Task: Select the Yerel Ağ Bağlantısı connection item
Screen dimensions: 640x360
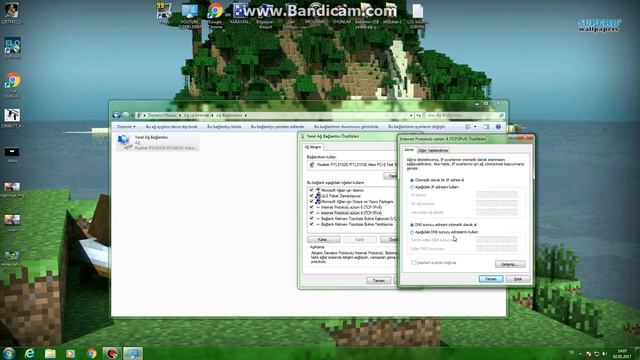Action: (158, 142)
